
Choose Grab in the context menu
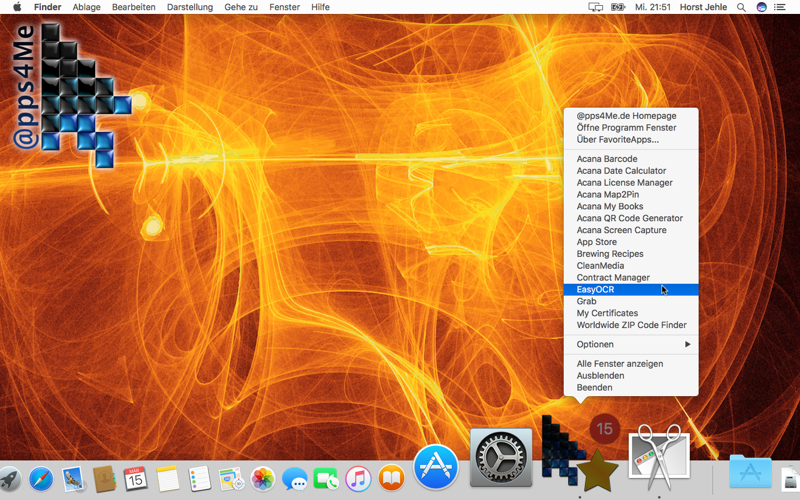tap(631, 301)
